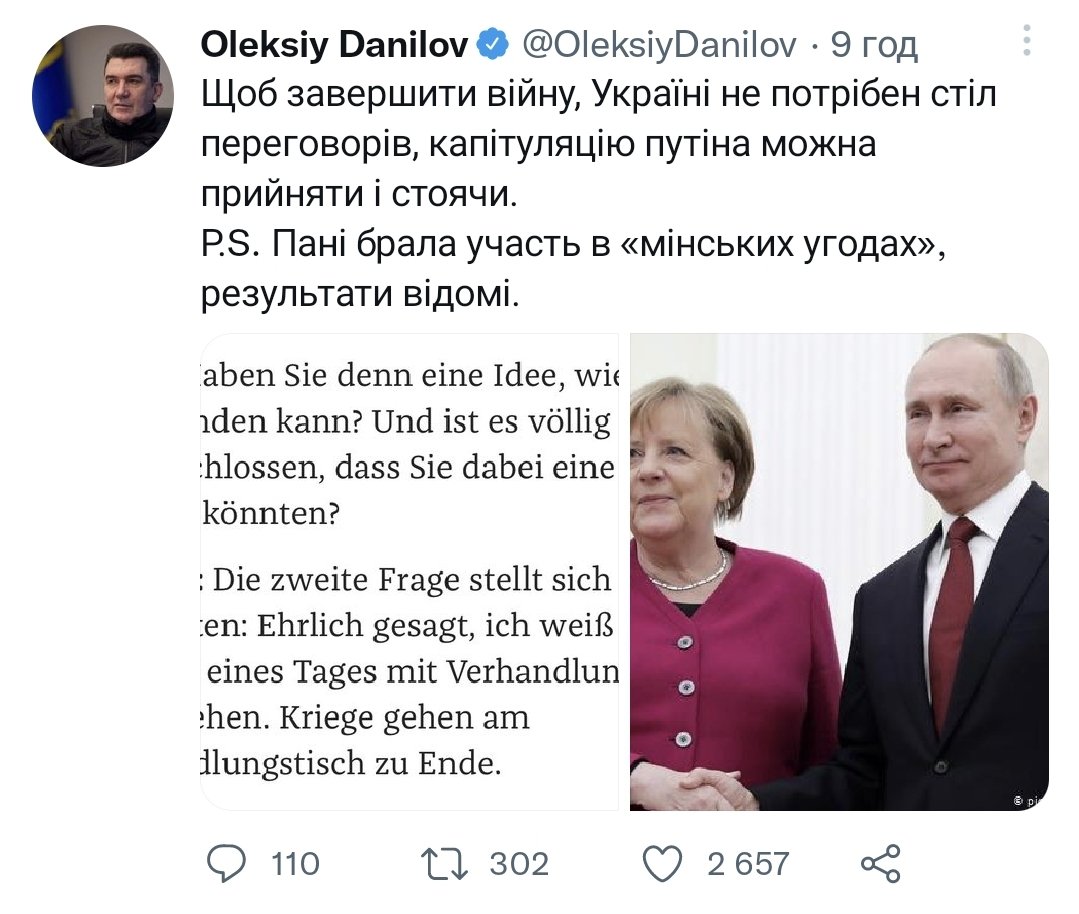Screen dimensions: 1079x914
Task: Click the blue verified badge
Action: click(x=492, y=43)
